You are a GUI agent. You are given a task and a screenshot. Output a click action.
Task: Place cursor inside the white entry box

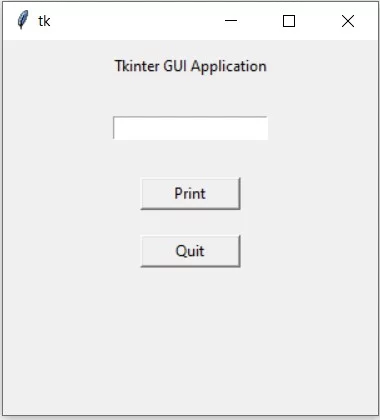coord(190,128)
